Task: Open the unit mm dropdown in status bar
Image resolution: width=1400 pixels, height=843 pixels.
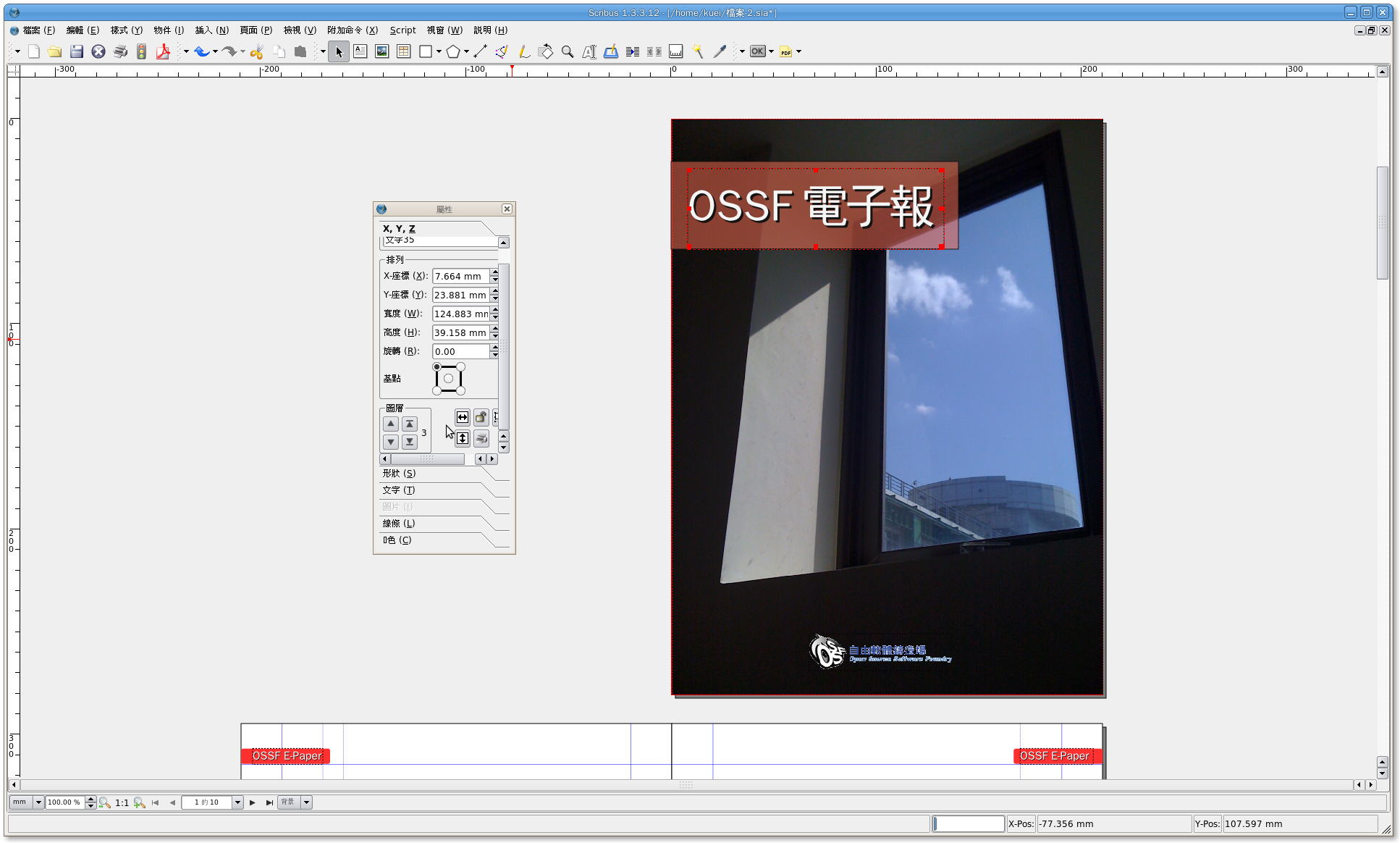Action: tap(38, 802)
